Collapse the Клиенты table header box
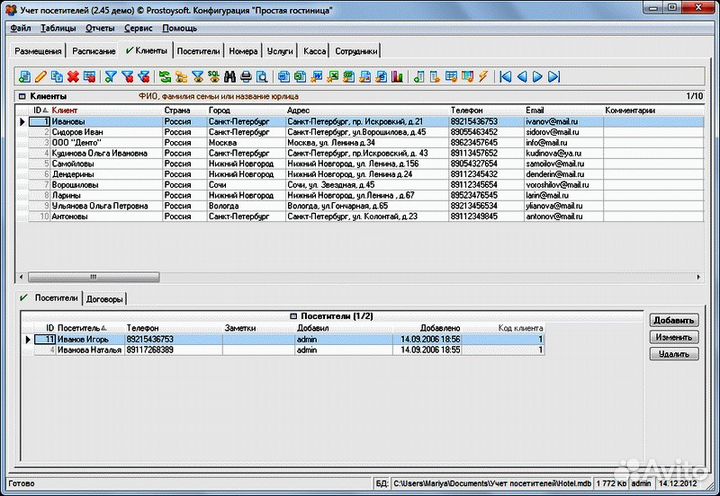This screenshot has height=496, width=720. [x=22, y=96]
